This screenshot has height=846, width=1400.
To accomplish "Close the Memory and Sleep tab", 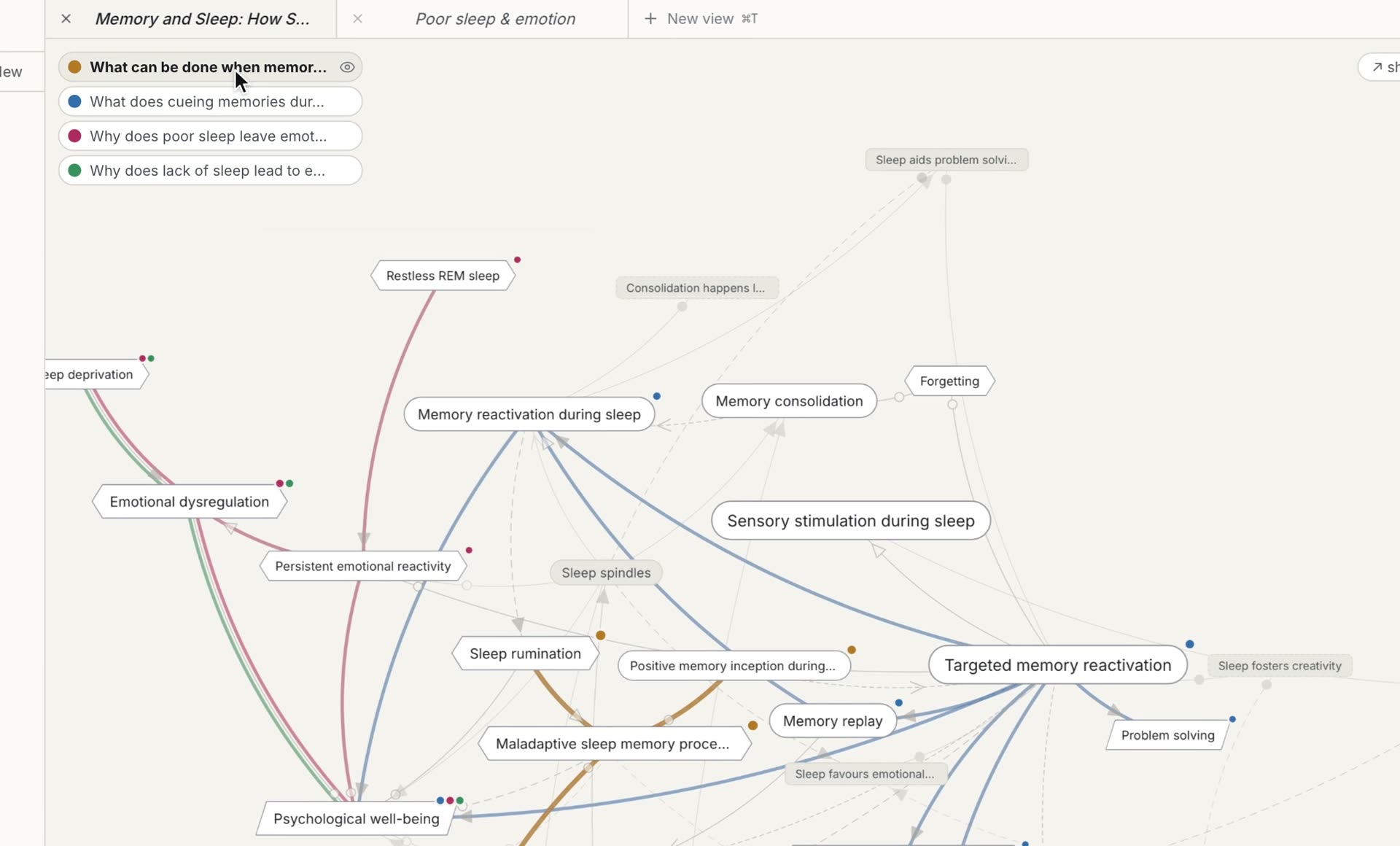I will [66, 19].
